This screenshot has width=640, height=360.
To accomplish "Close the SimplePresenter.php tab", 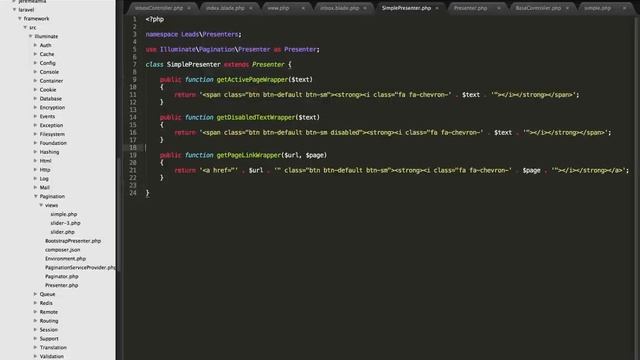I will [x=437, y=8].
